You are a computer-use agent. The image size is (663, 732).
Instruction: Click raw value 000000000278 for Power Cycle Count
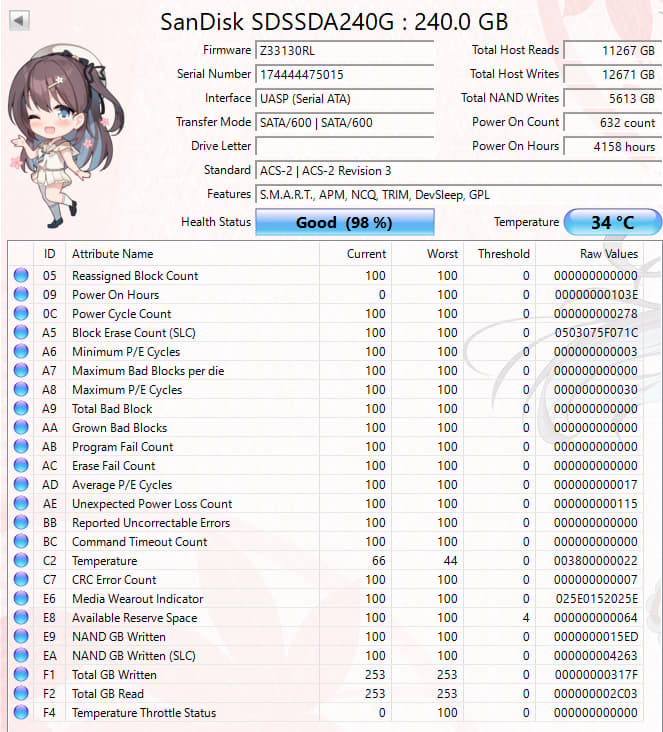click(x=596, y=314)
